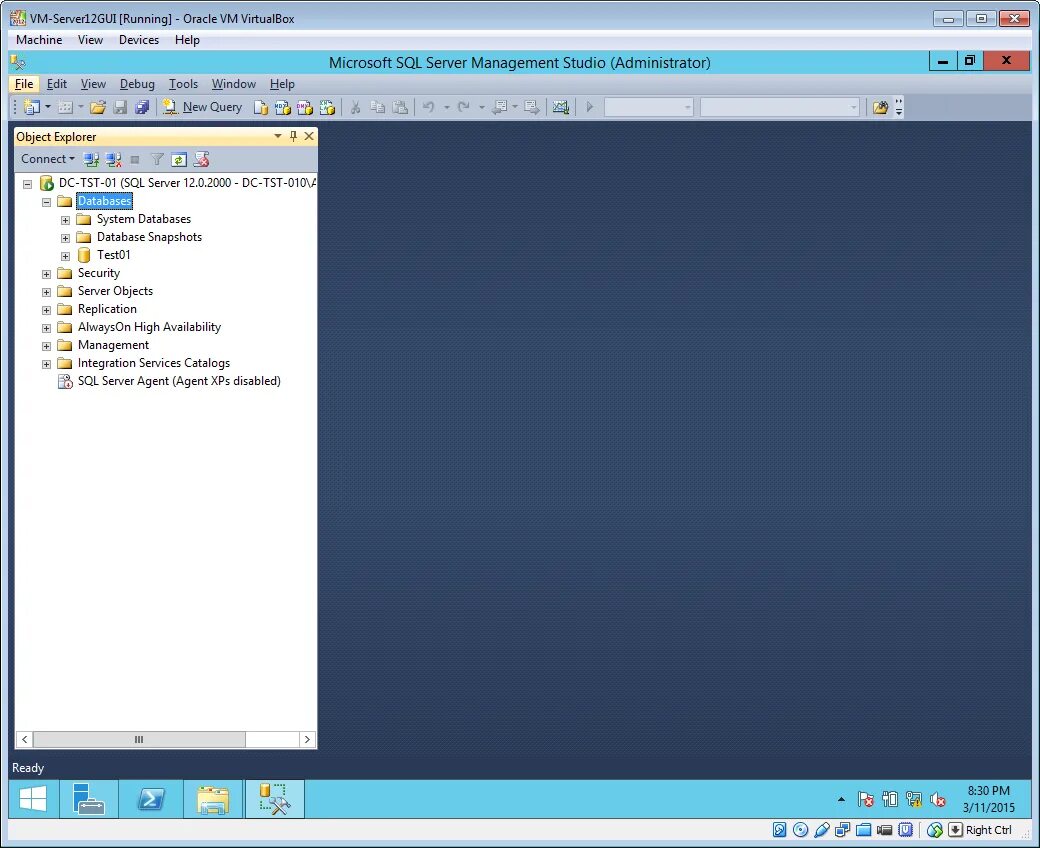
Task: Open PowerShell from taskbar
Action: tap(151, 799)
